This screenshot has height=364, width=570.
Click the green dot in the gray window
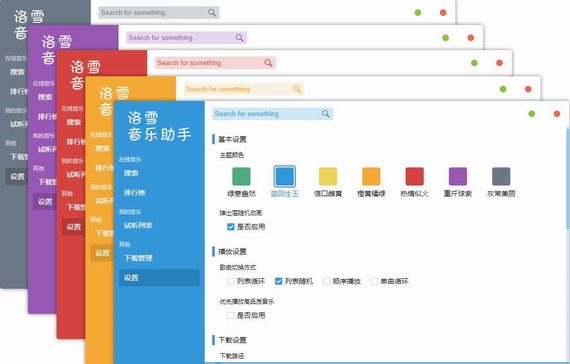point(418,13)
